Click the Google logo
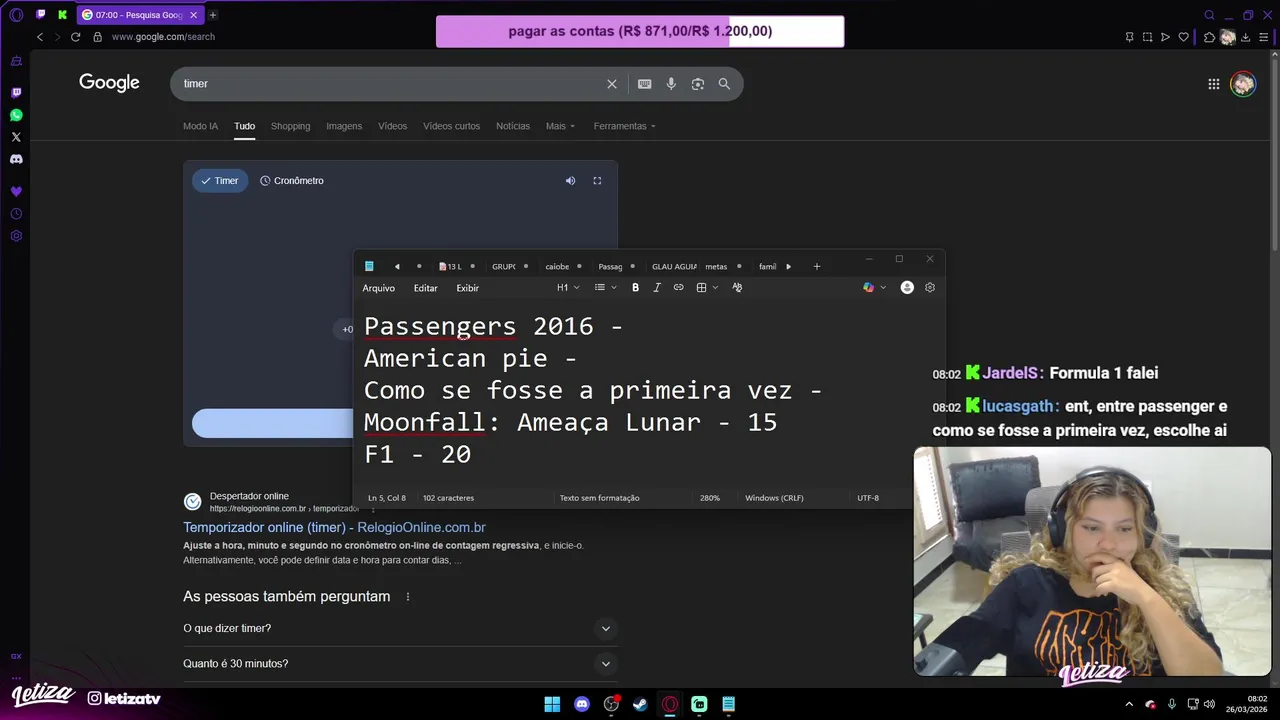Image resolution: width=1280 pixels, height=720 pixels. (x=109, y=83)
